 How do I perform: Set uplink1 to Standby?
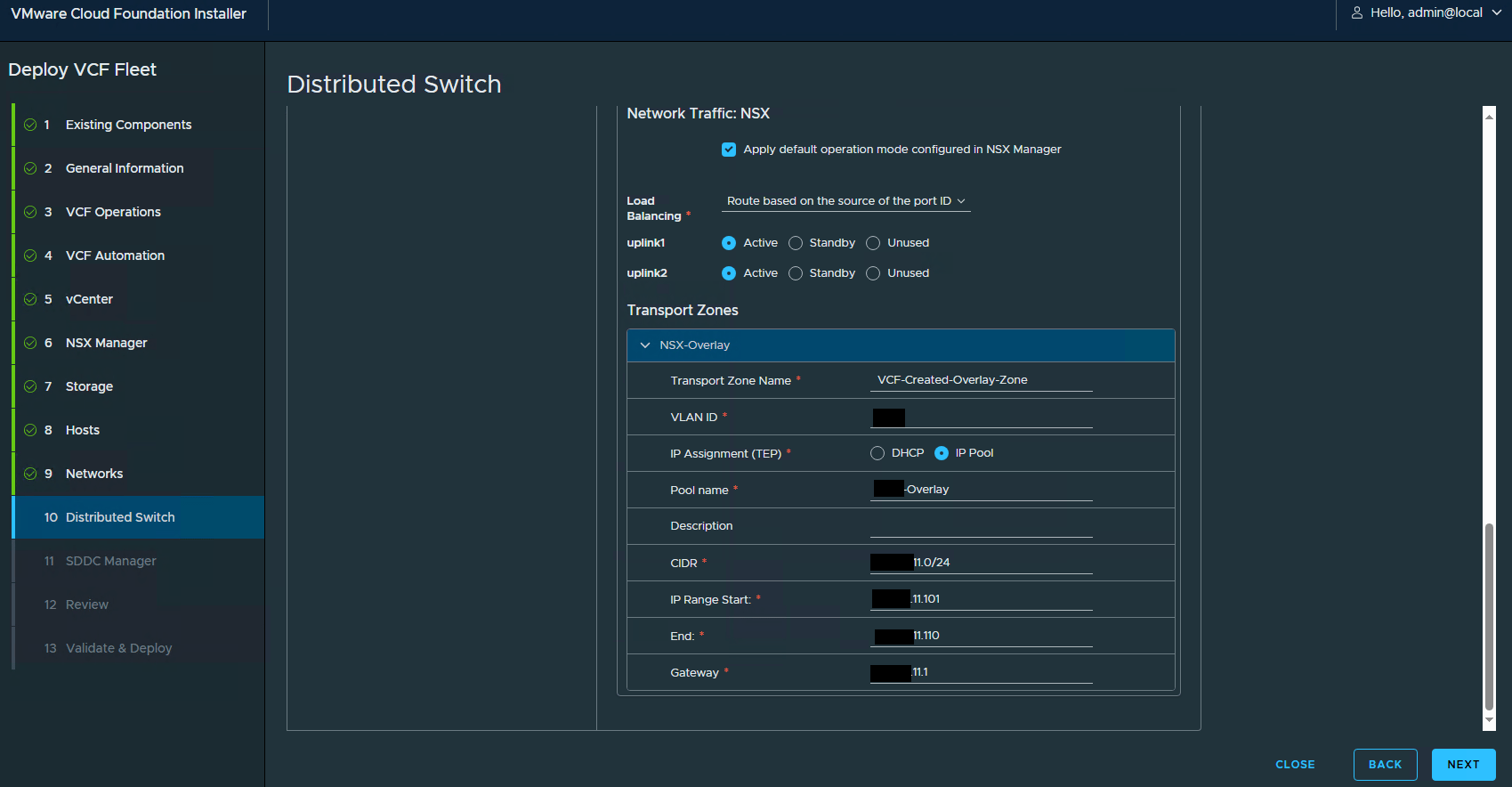pyautogui.click(x=796, y=243)
